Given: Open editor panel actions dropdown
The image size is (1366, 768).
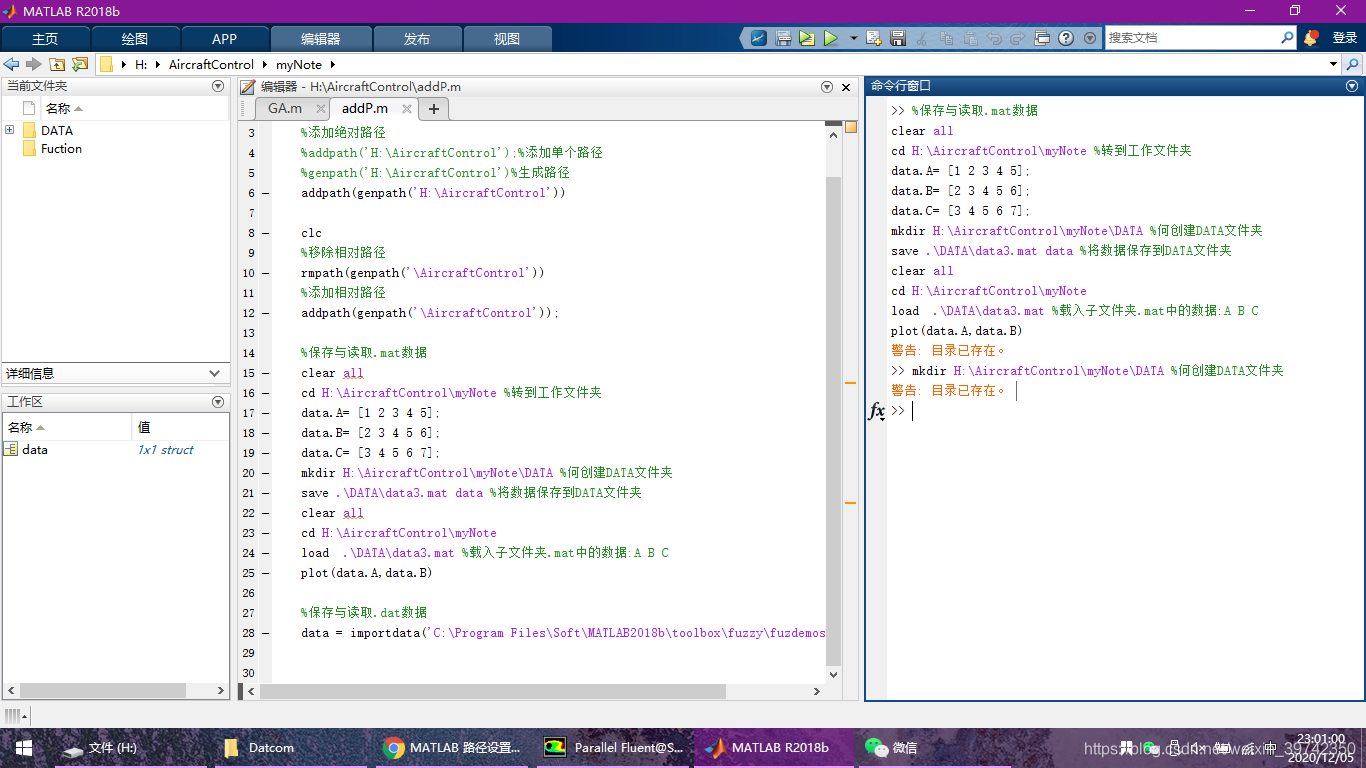Looking at the screenshot, I should 827,87.
